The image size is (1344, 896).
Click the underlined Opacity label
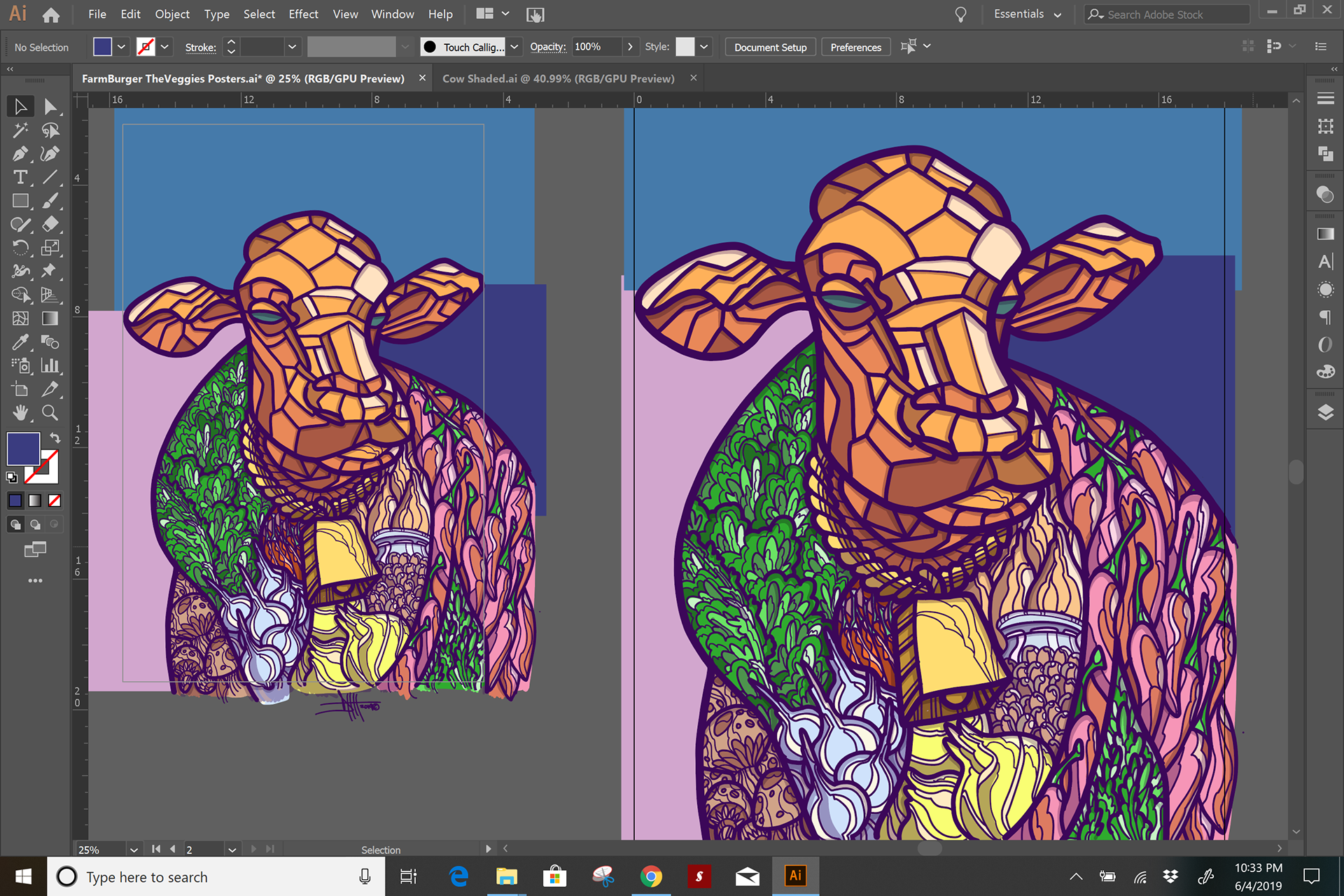(547, 47)
